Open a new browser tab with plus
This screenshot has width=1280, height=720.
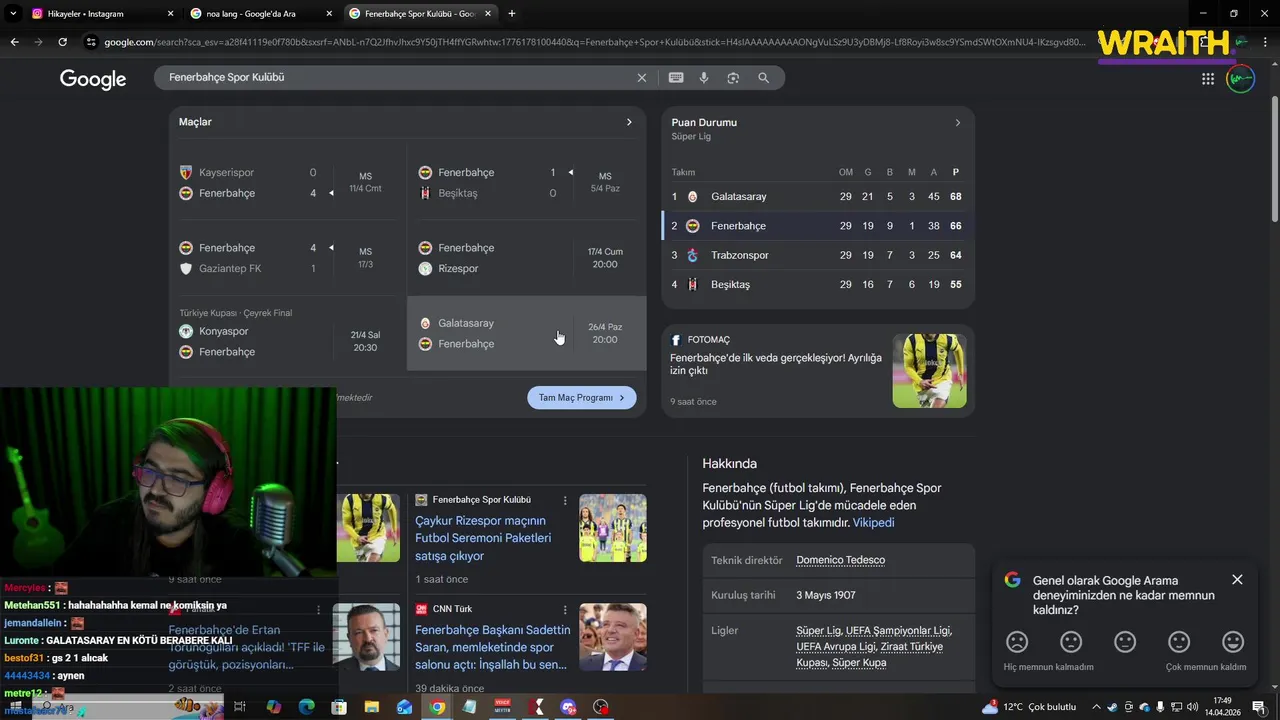(x=512, y=14)
